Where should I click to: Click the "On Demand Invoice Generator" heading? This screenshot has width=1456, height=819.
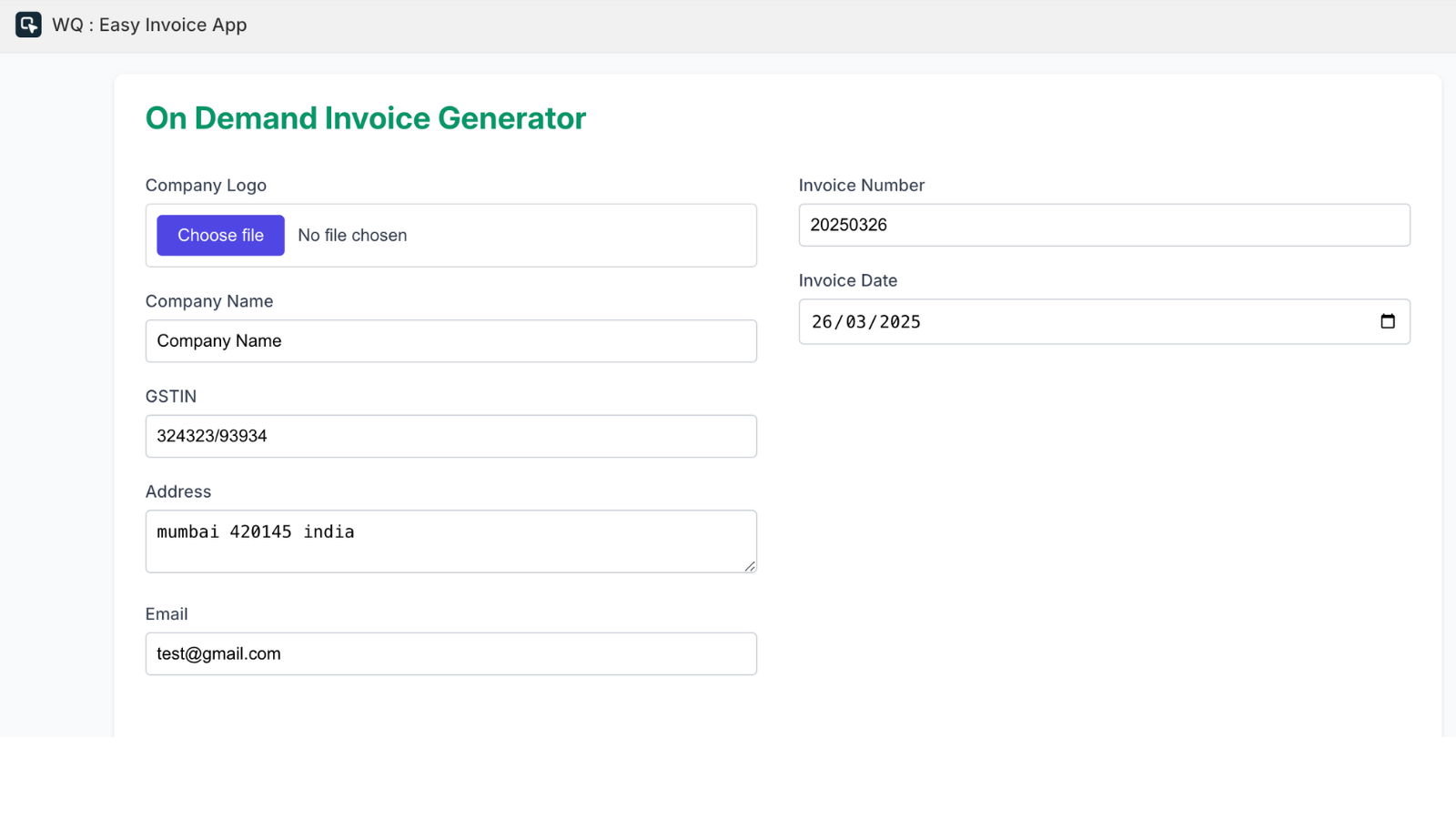click(x=366, y=118)
